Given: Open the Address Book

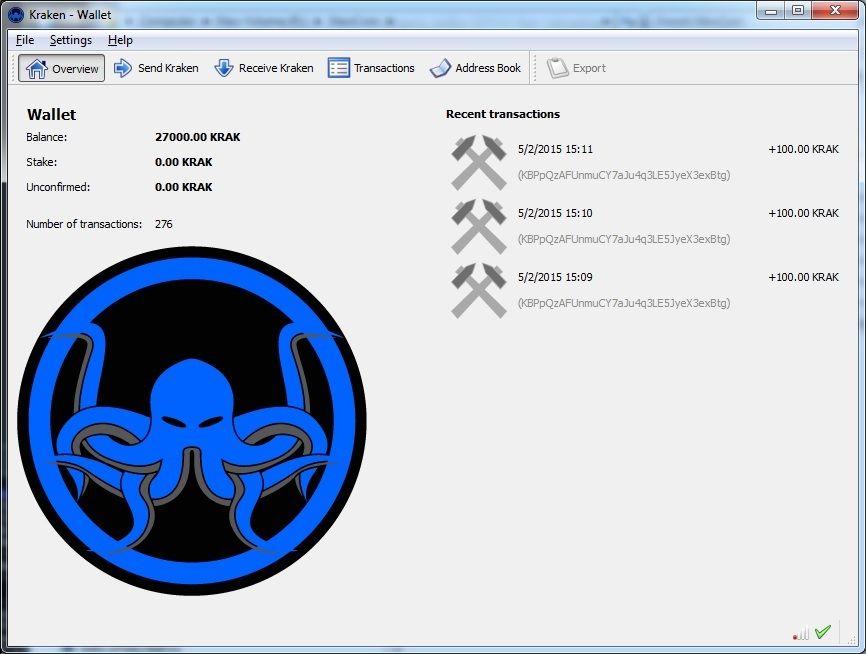Looking at the screenshot, I should pos(476,68).
